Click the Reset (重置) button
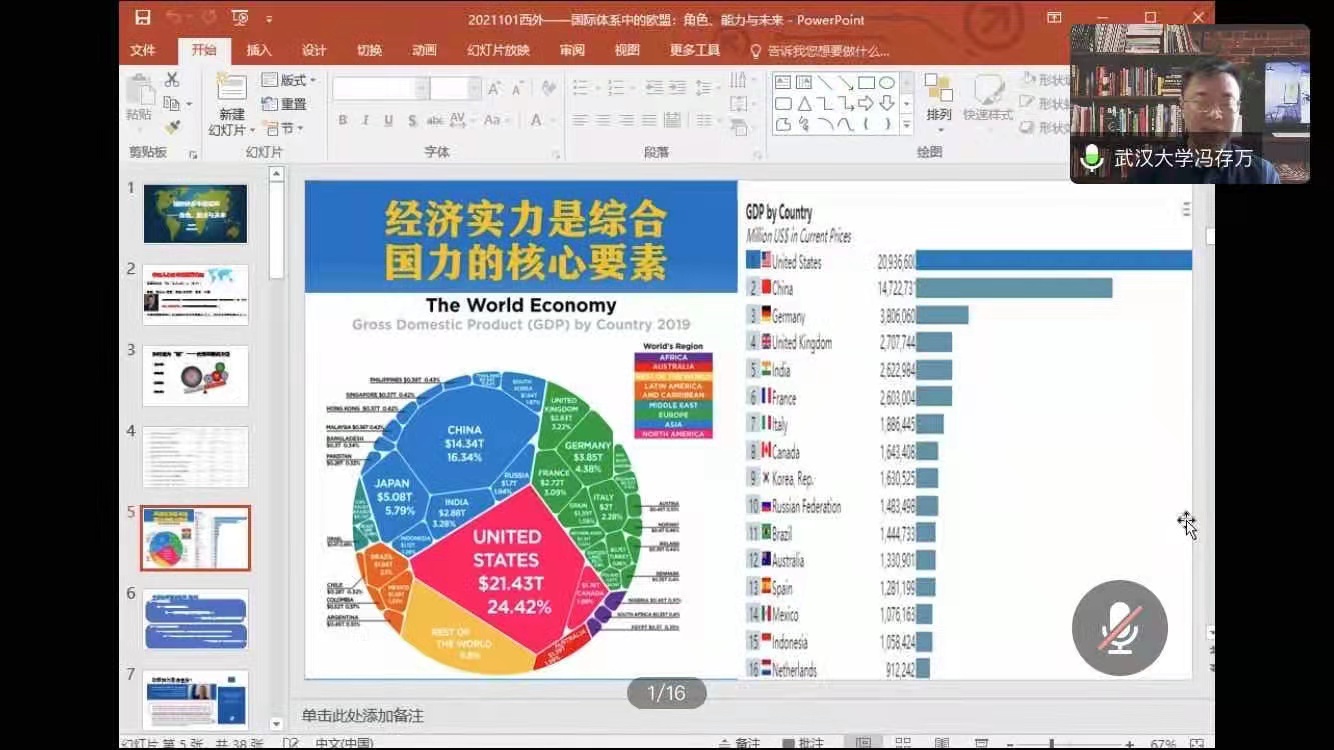This screenshot has width=1334, height=750. click(284, 104)
